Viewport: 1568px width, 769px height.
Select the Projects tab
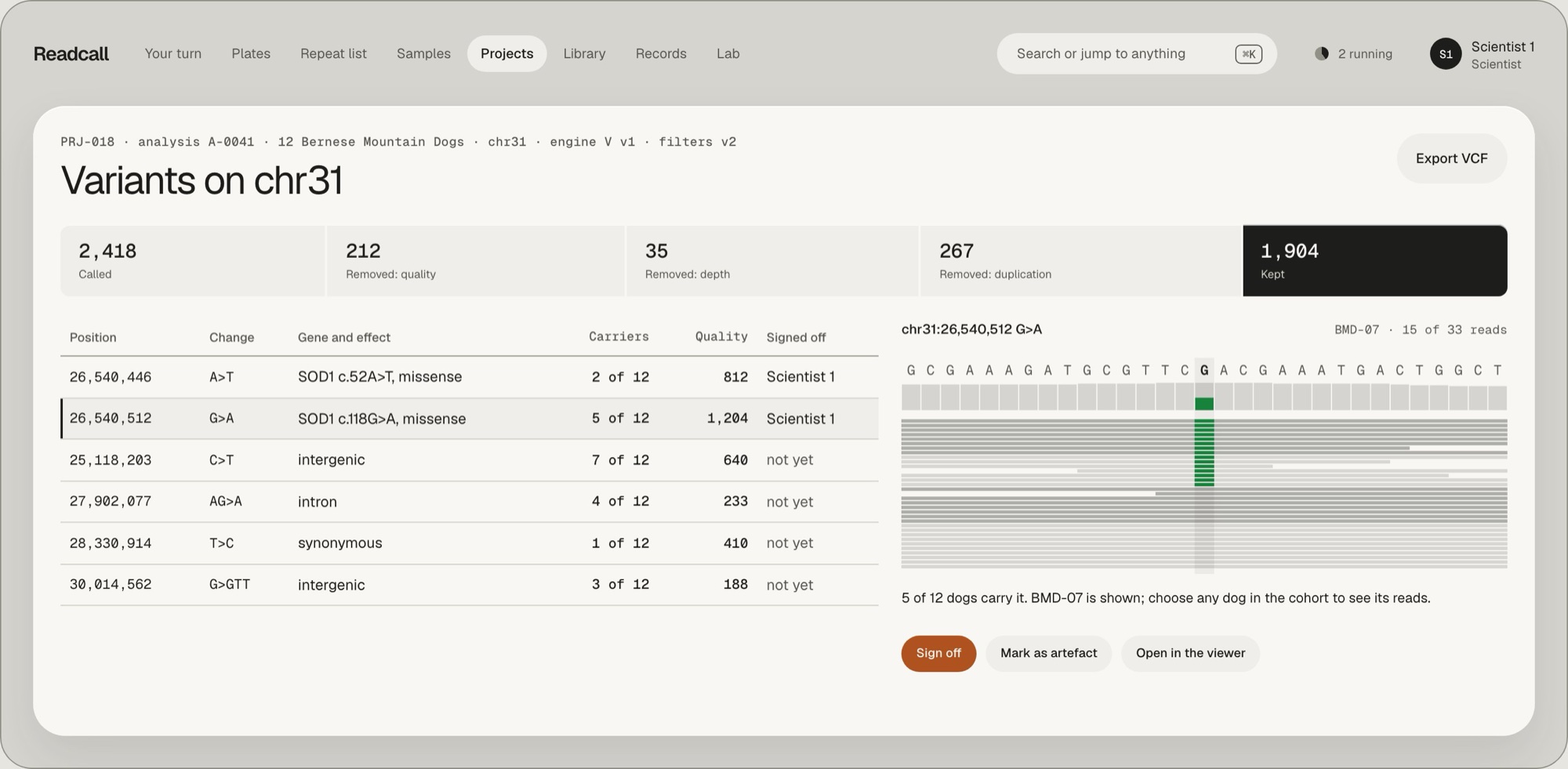click(506, 53)
